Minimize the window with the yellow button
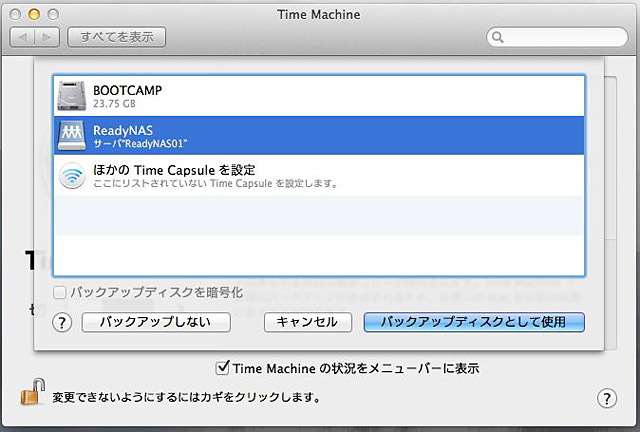The width and height of the screenshot is (640, 432). [x=34, y=15]
